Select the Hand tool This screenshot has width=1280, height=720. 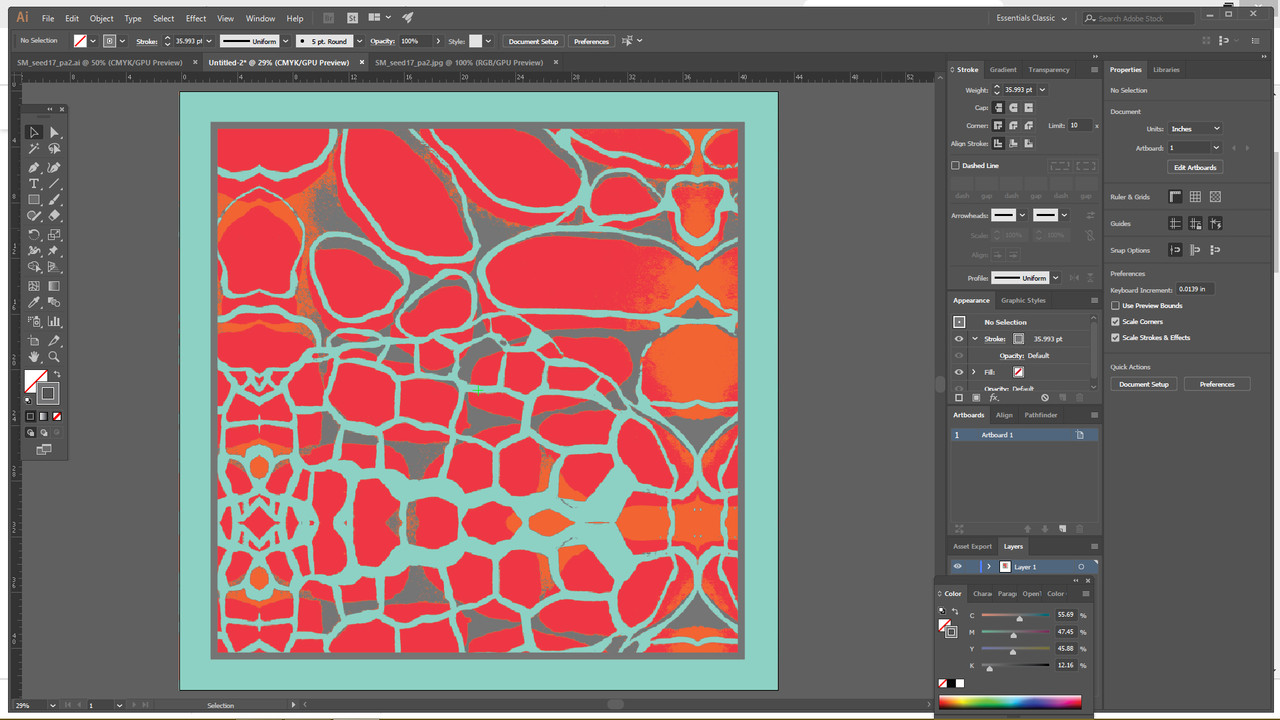click(33, 355)
